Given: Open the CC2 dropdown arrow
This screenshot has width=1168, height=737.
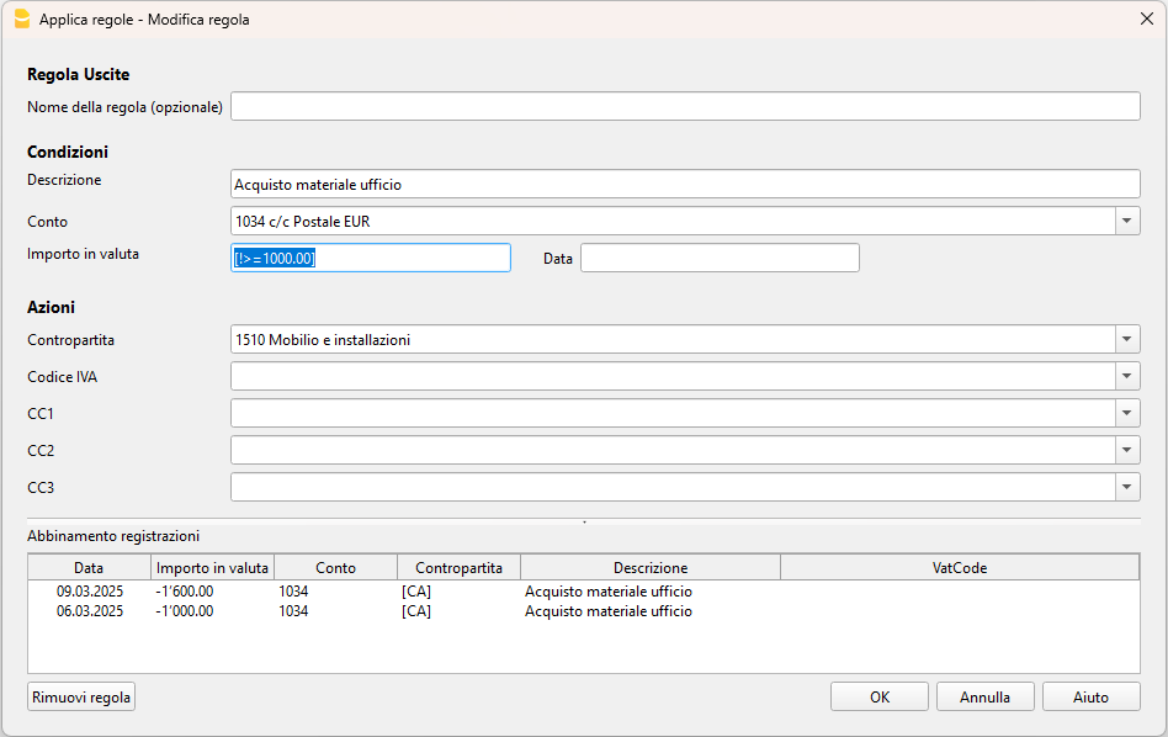Looking at the screenshot, I should coord(1128,451).
